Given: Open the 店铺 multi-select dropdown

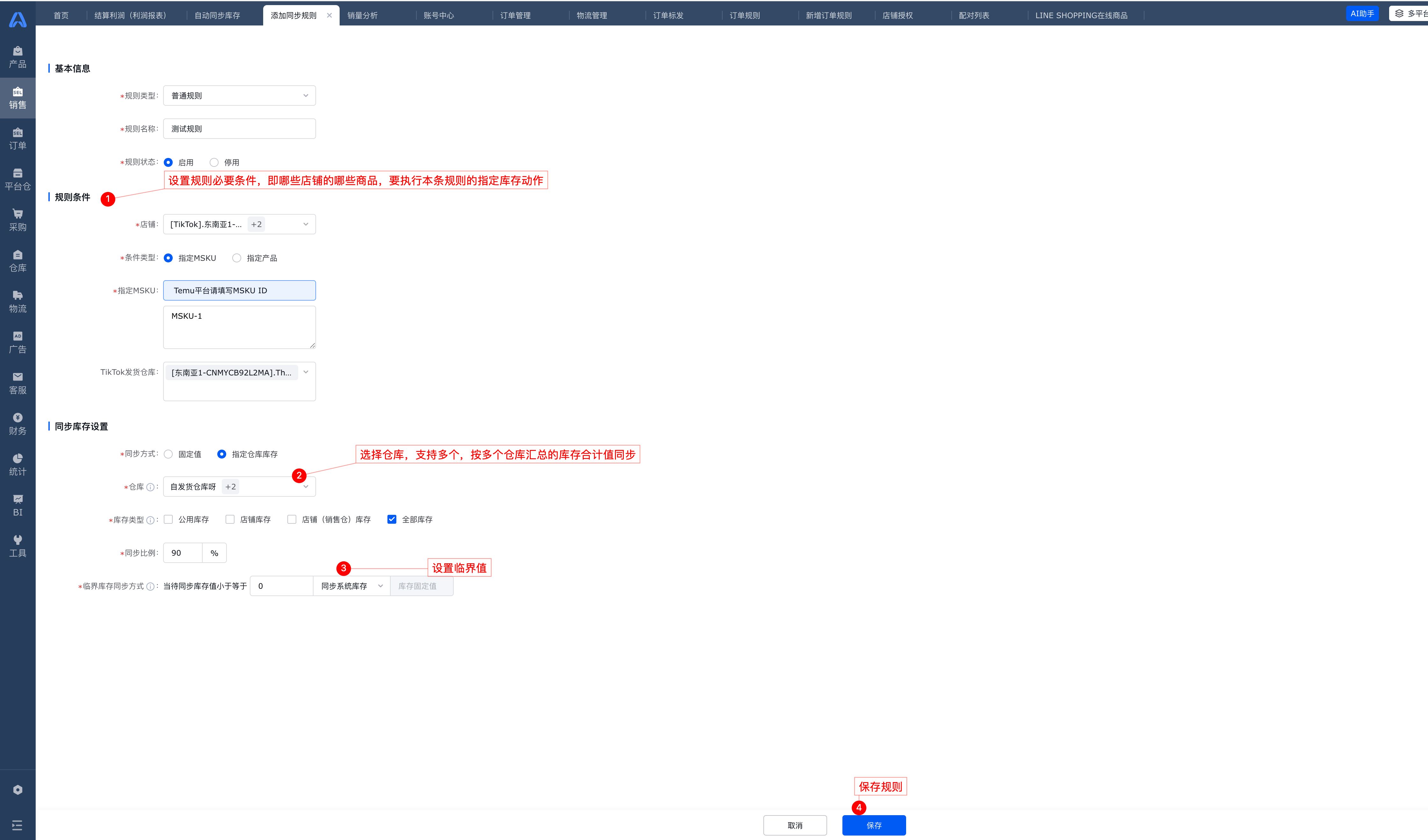Looking at the screenshot, I should [x=239, y=224].
